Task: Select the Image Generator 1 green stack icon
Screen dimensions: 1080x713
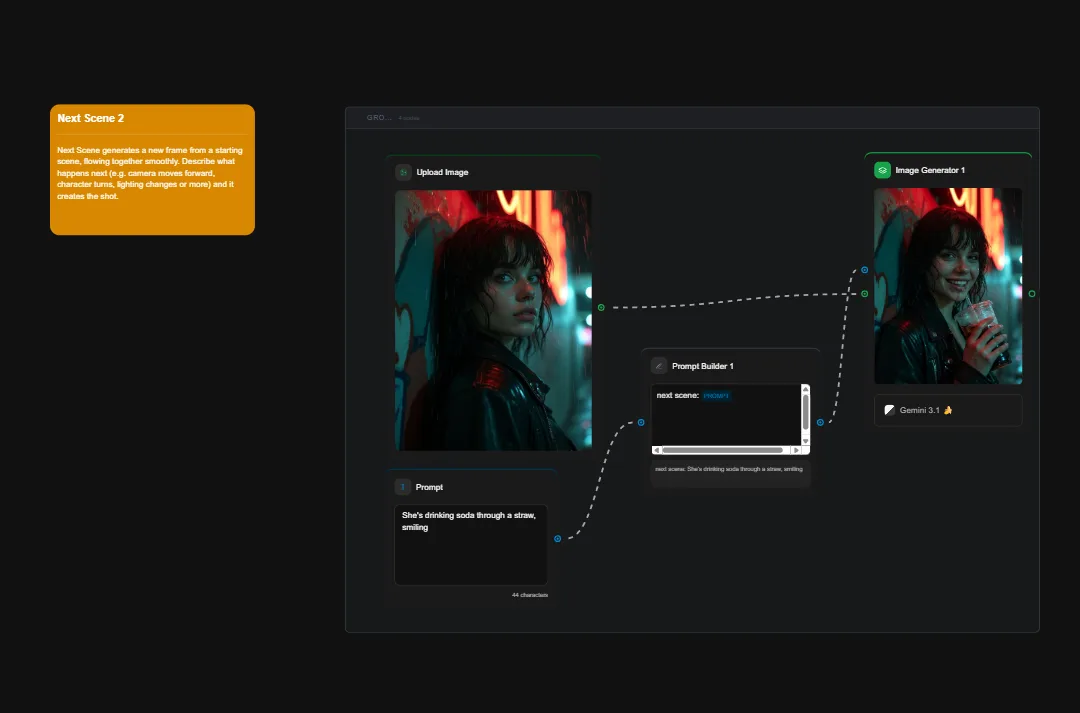Action: coord(881,170)
